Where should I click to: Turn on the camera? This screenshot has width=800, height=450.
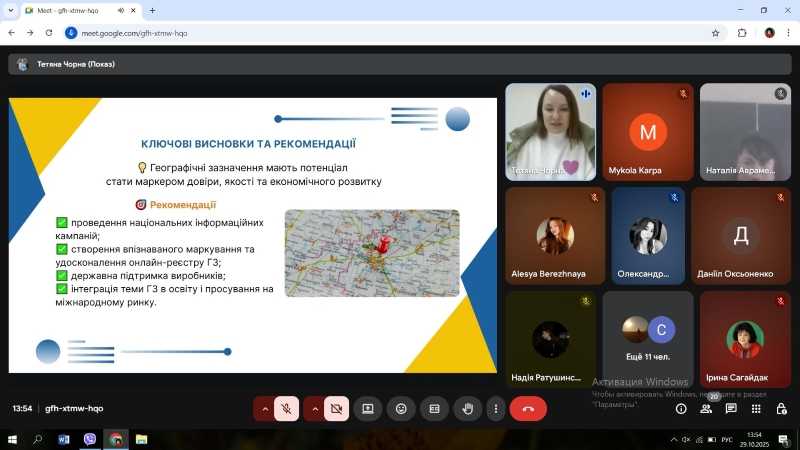(337, 408)
